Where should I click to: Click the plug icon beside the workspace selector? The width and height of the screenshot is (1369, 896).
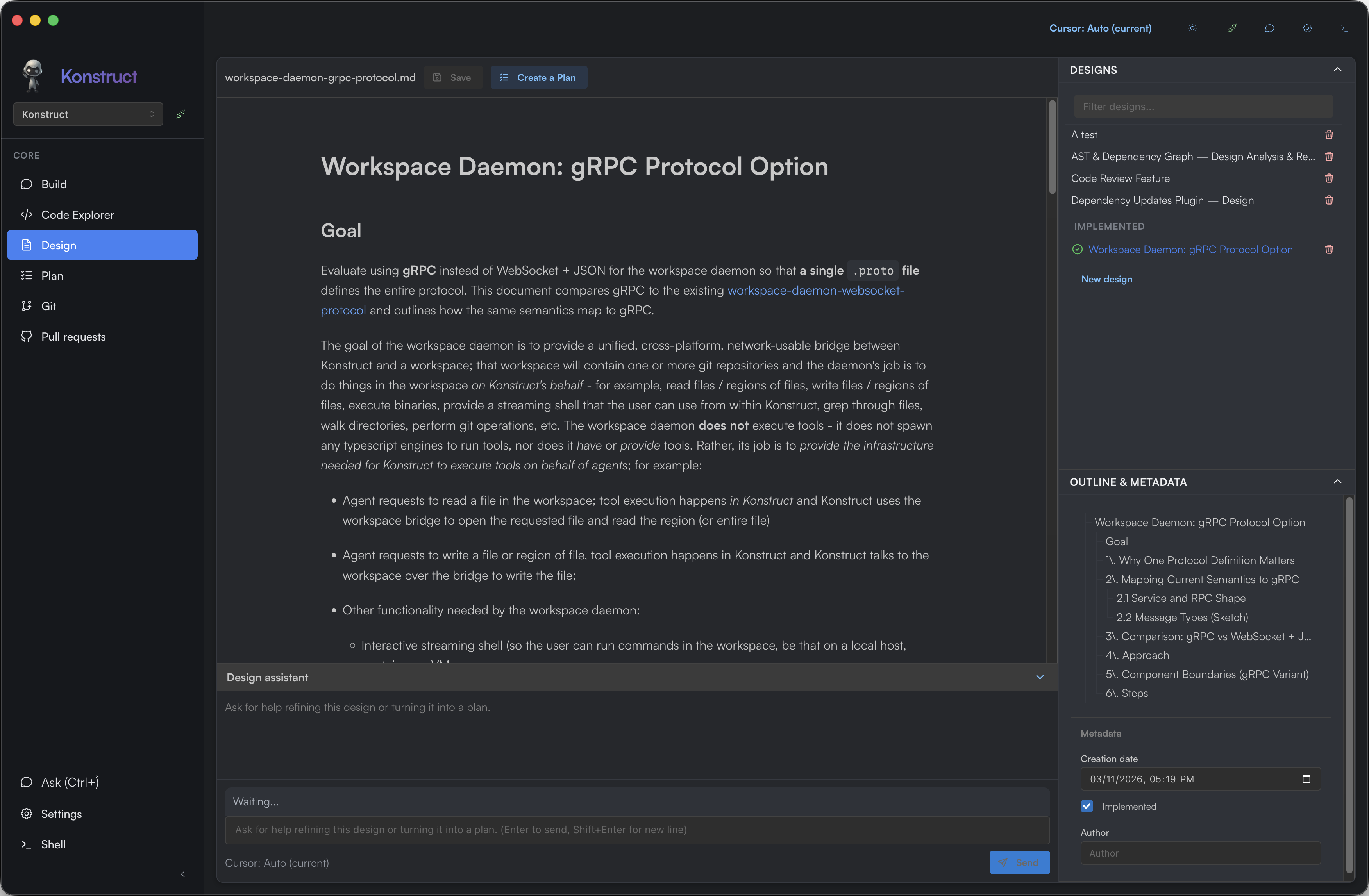(181, 114)
